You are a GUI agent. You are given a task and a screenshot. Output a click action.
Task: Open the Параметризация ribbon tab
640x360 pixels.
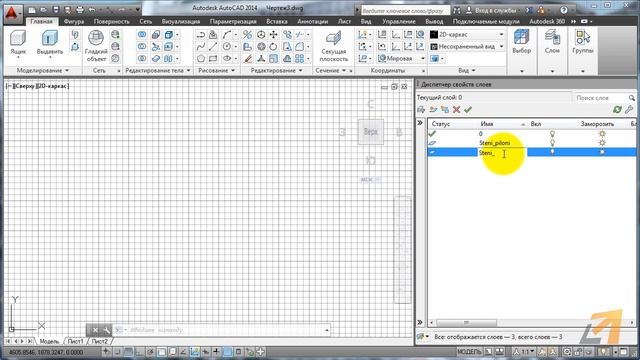(233, 21)
